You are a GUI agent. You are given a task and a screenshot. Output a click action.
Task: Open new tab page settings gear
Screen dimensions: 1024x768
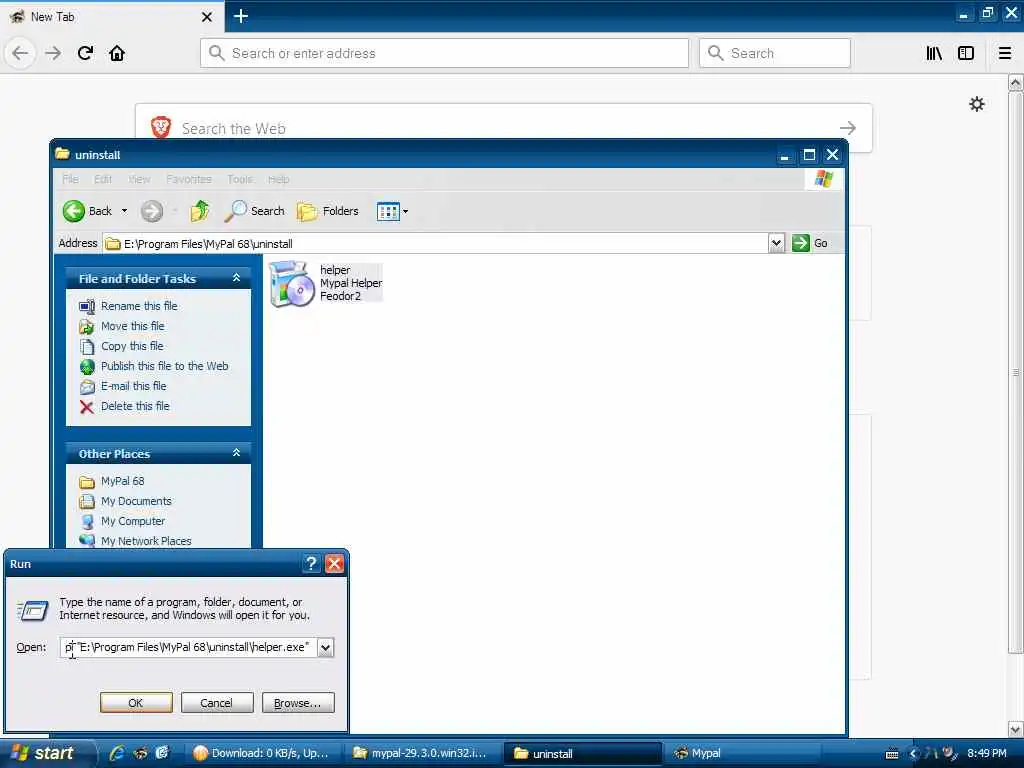click(x=976, y=104)
